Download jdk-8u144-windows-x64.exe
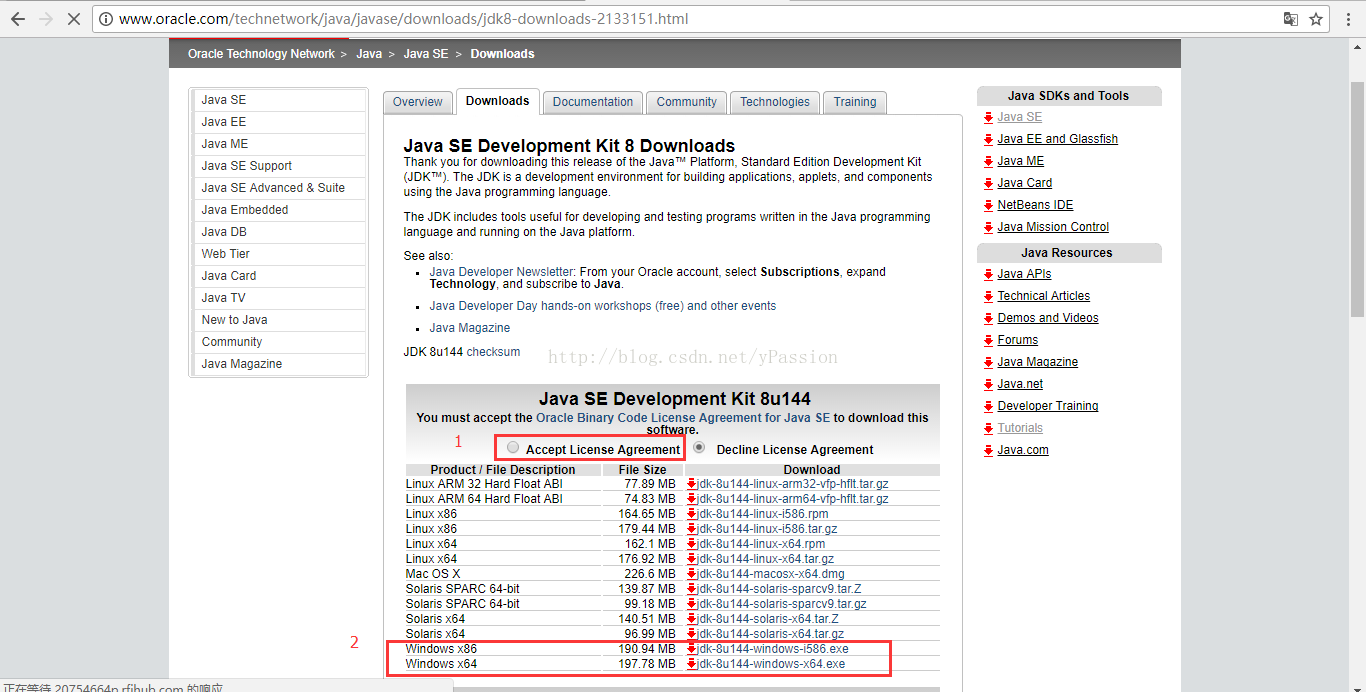 [771, 664]
